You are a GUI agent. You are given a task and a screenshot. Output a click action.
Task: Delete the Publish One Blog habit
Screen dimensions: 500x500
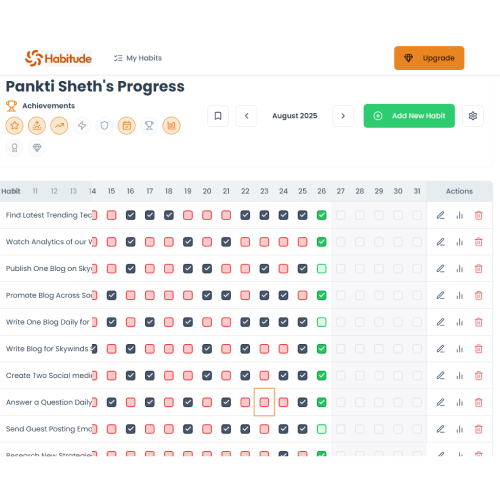[x=479, y=269]
